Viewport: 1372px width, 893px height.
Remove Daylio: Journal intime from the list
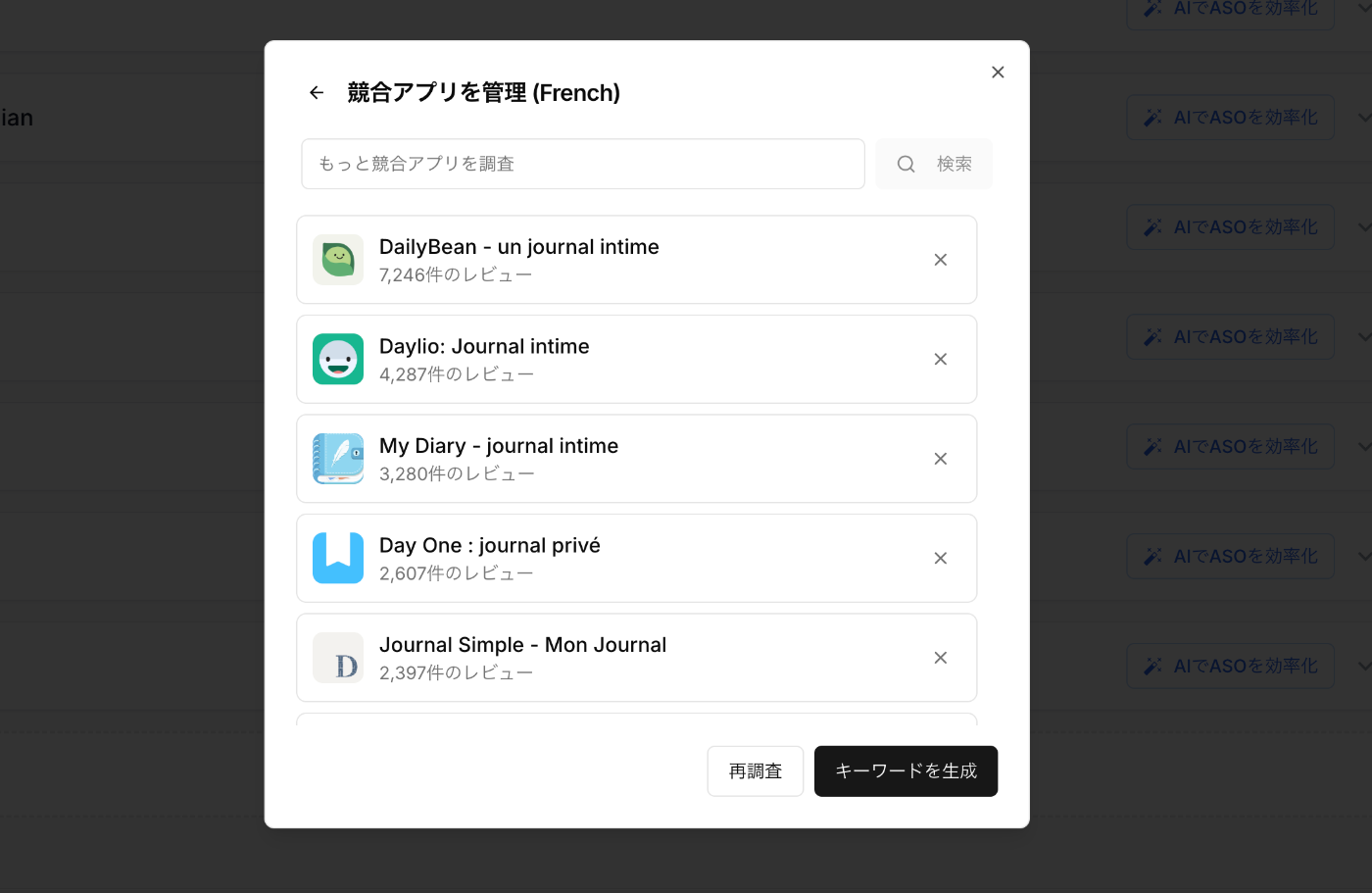(940, 359)
